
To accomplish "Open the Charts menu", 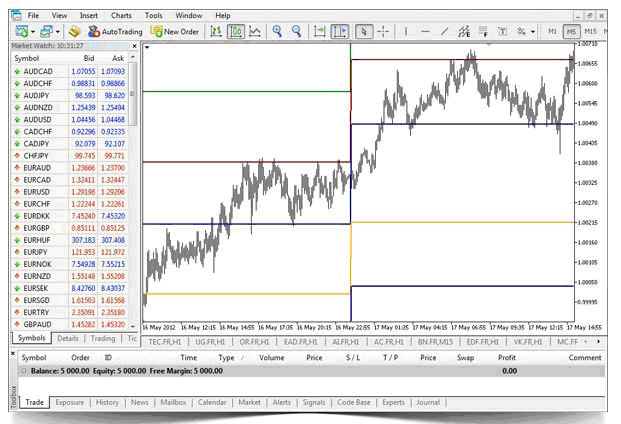I will (x=121, y=16).
